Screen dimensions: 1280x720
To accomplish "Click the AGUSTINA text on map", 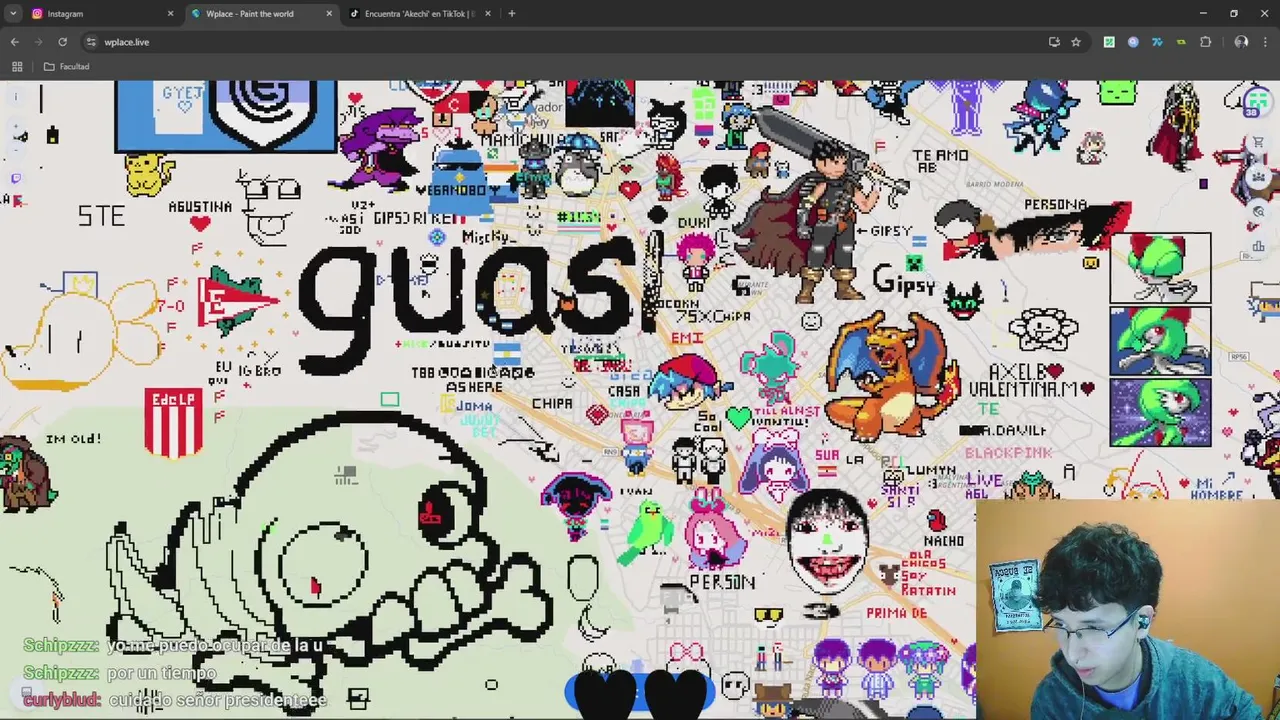I will (x=200, y=207).
